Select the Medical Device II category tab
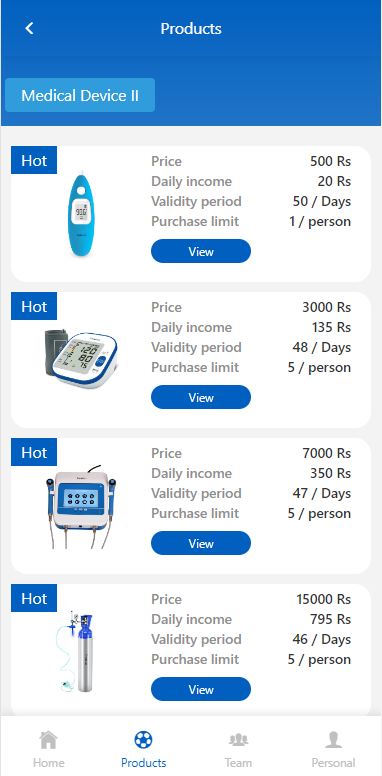This screenshot has width=382, height=776. pos(80,95)
